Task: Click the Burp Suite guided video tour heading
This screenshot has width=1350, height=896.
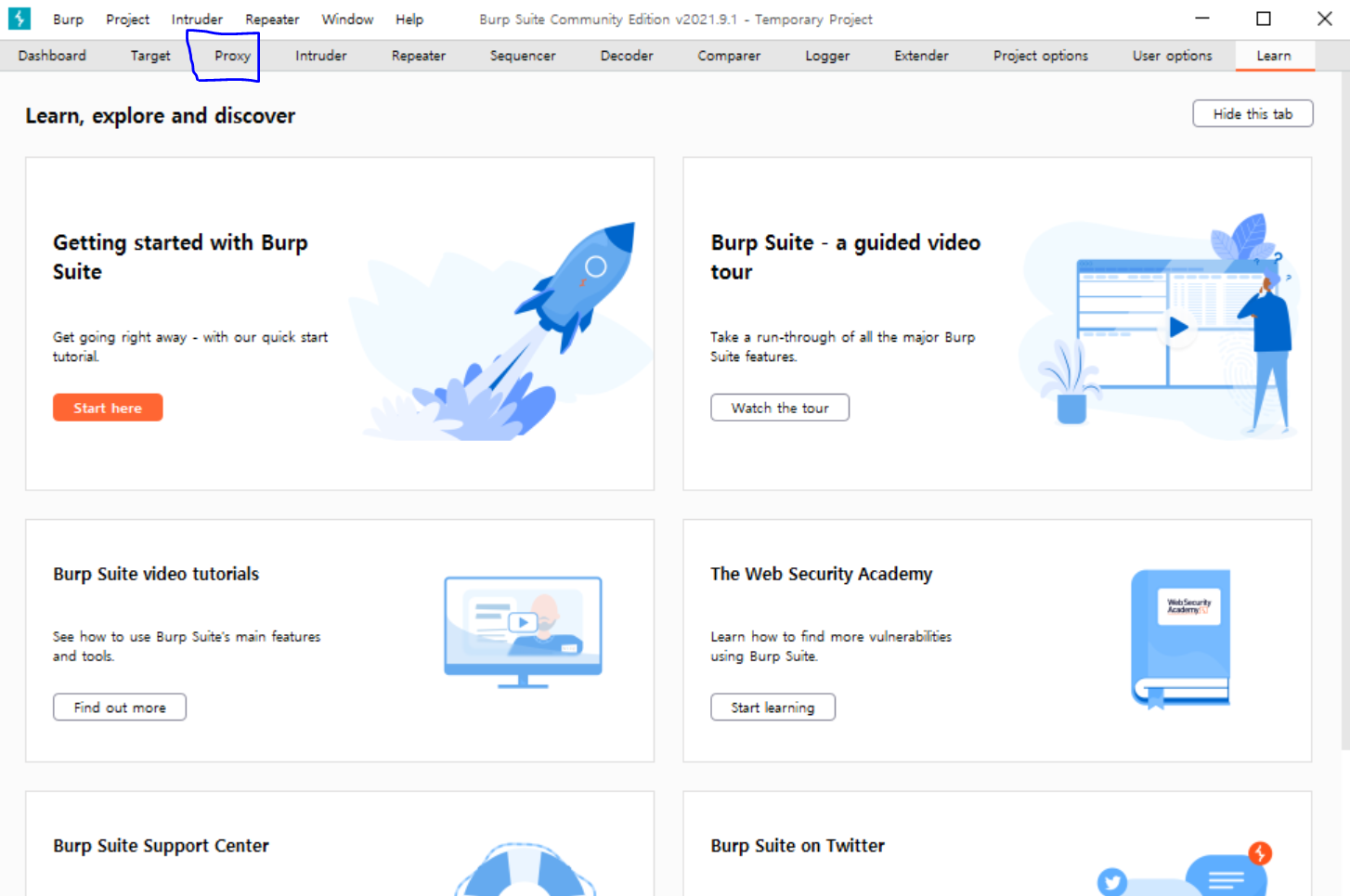Action: coord(845,257)
